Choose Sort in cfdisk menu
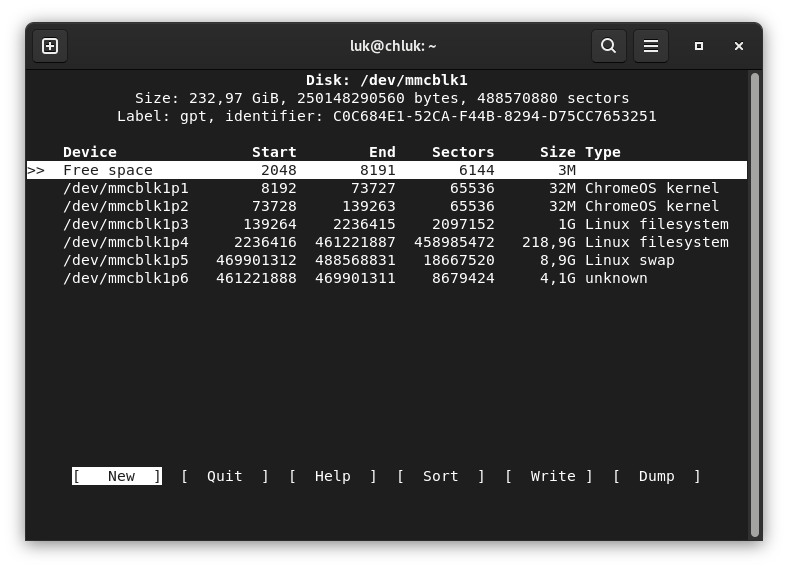Screen dimensions: 788x569 (441, 476)
